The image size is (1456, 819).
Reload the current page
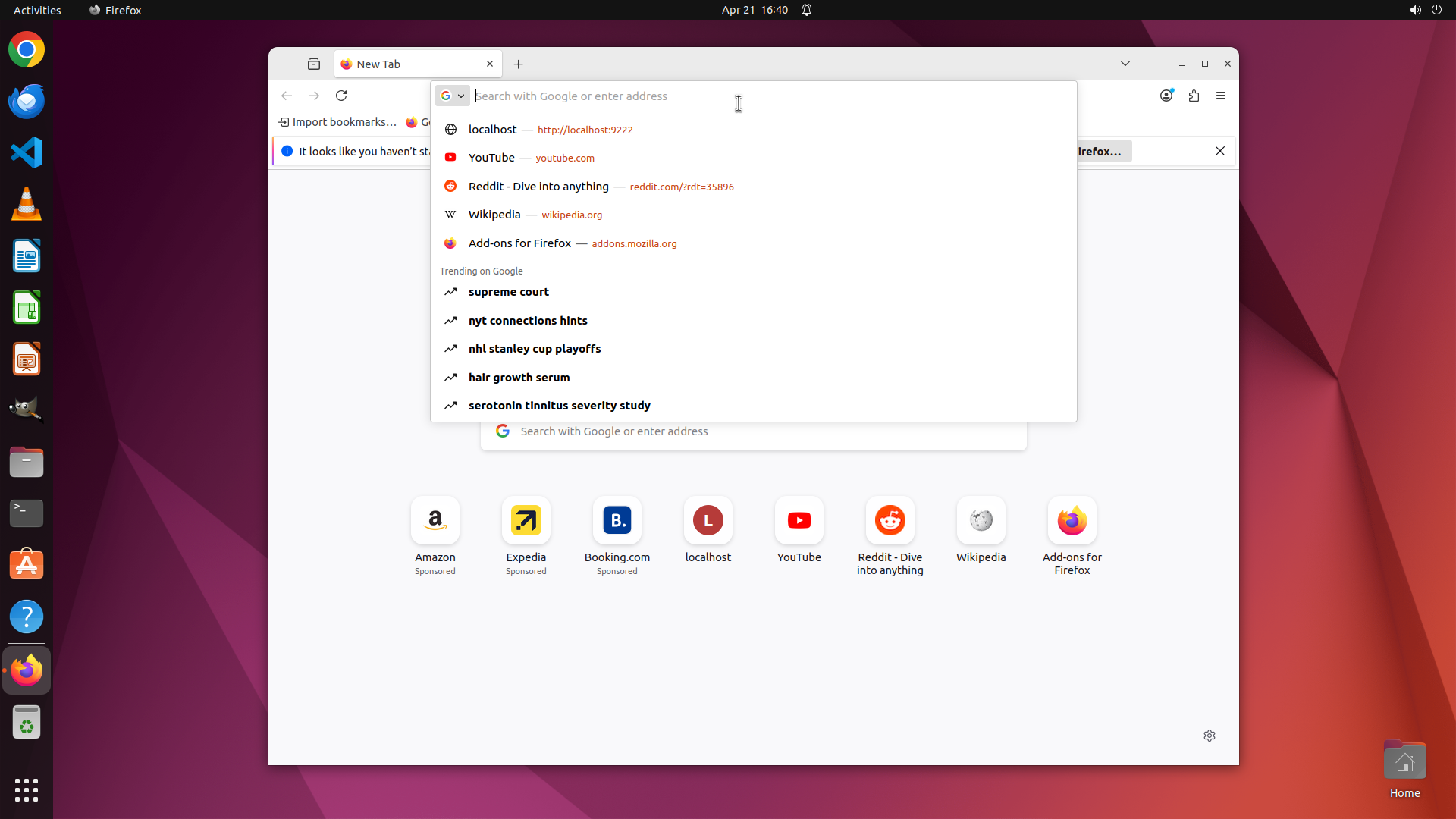tap(341, 96)
